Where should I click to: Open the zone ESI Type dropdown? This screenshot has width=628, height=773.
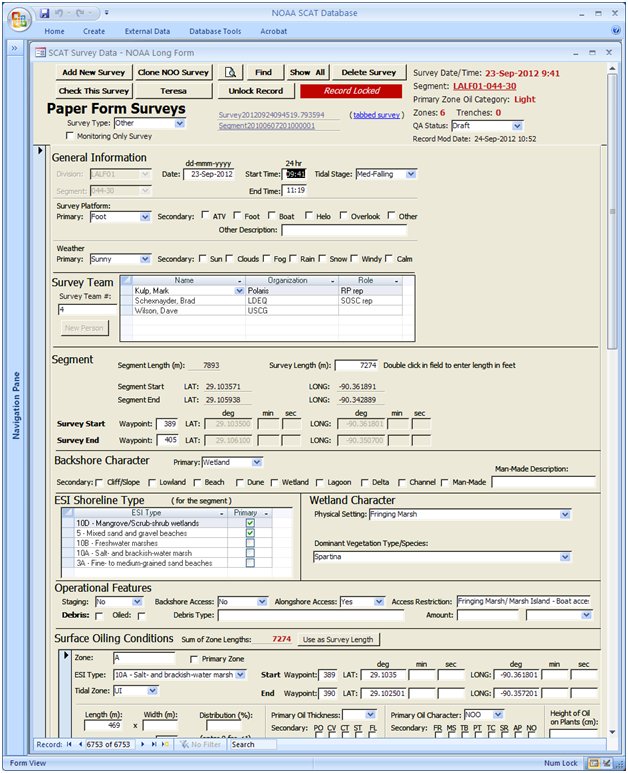(240, 675)
